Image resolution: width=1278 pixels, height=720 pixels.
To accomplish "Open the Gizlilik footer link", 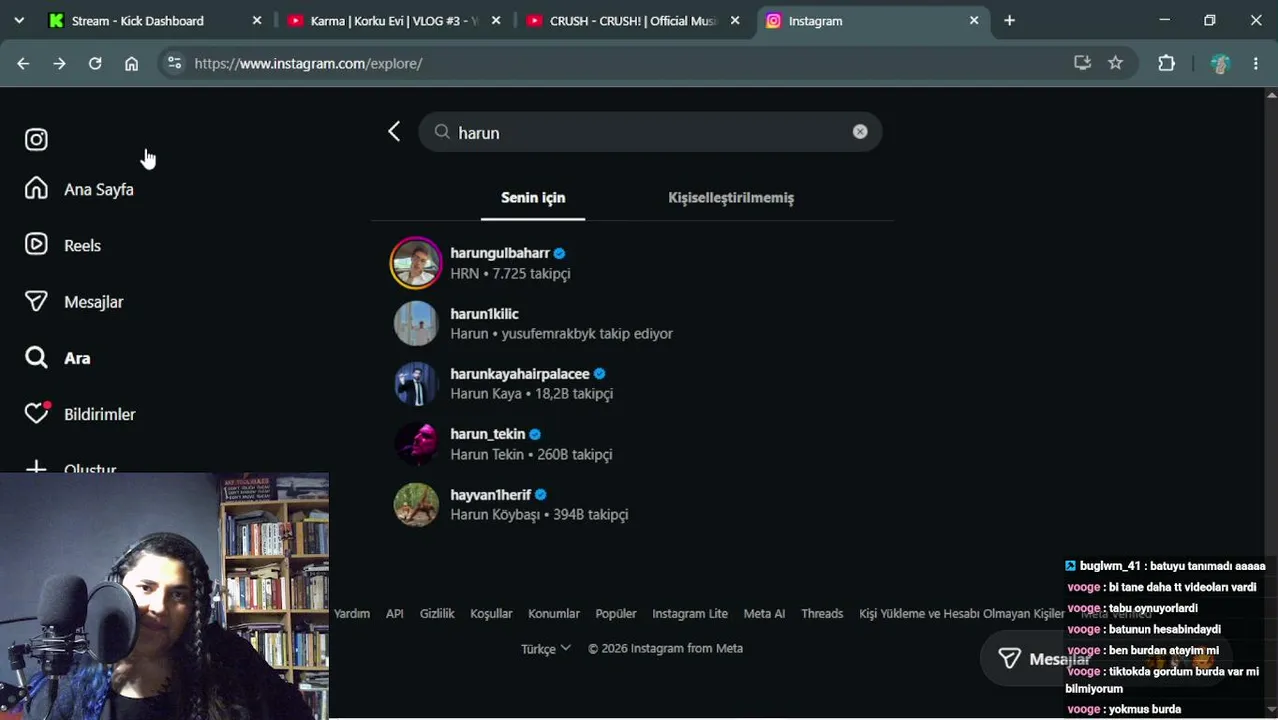I will click(x=437, y=613).
